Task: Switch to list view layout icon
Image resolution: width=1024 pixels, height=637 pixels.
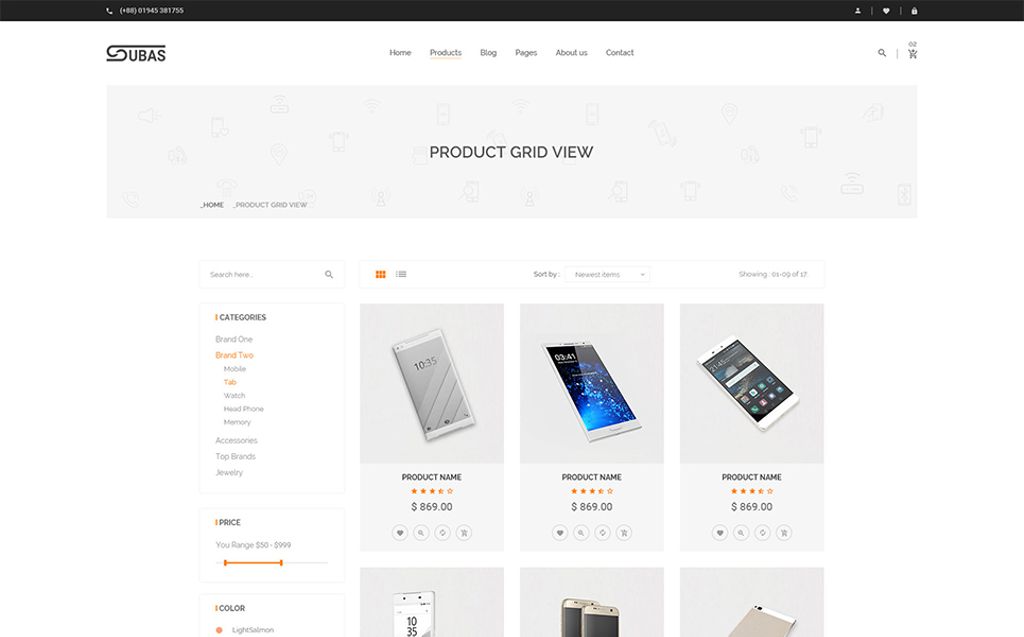Action: (x=401, y=274)
